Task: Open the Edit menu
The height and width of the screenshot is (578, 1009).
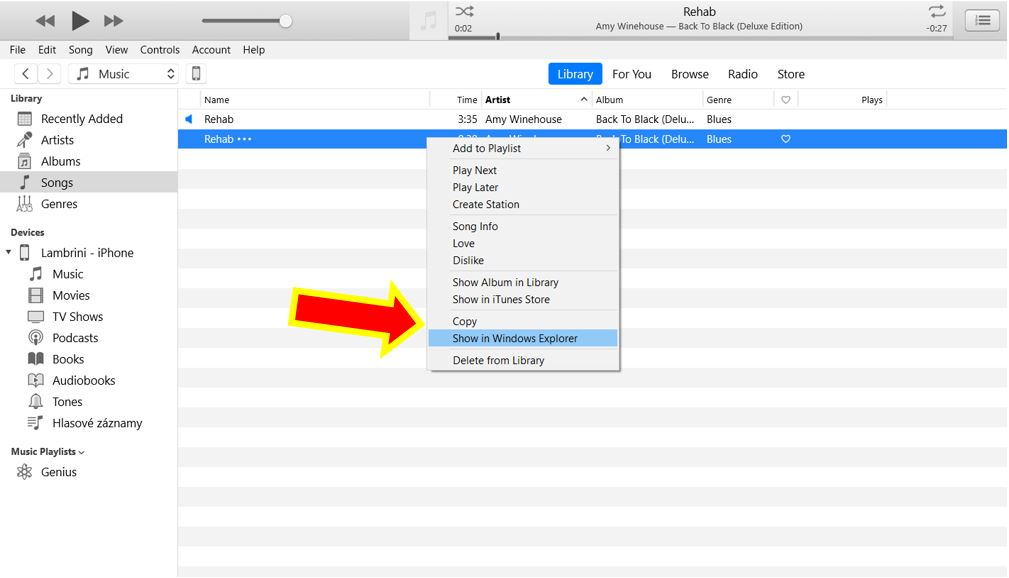Action: [x=47, y=50]
